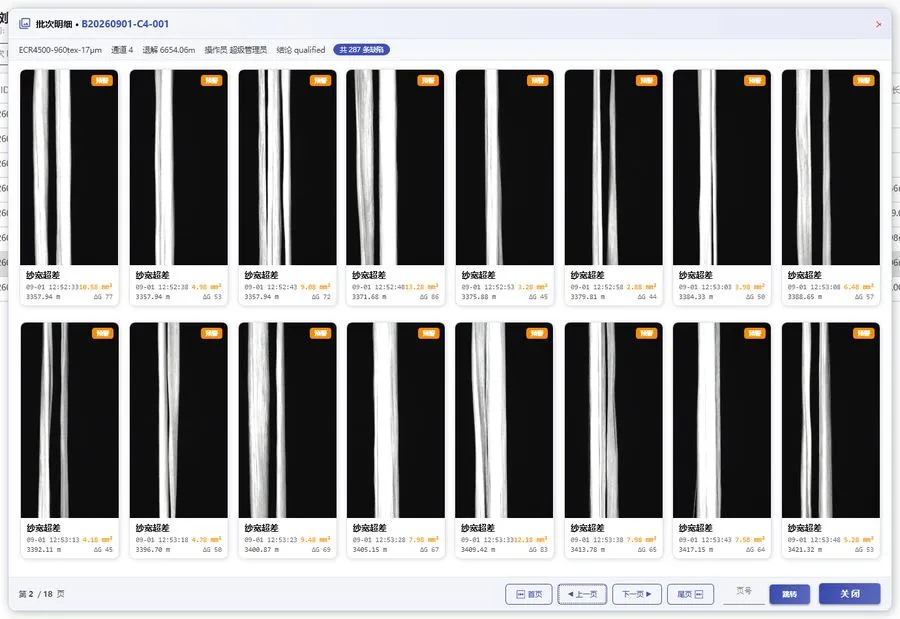
Task: Click the value "ΔG 77" on the 12:52:33 card
Action: tap(103, 297)
